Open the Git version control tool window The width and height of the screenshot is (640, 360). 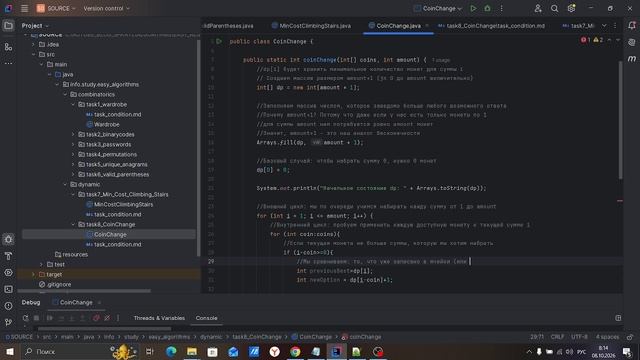click(8, 322)
